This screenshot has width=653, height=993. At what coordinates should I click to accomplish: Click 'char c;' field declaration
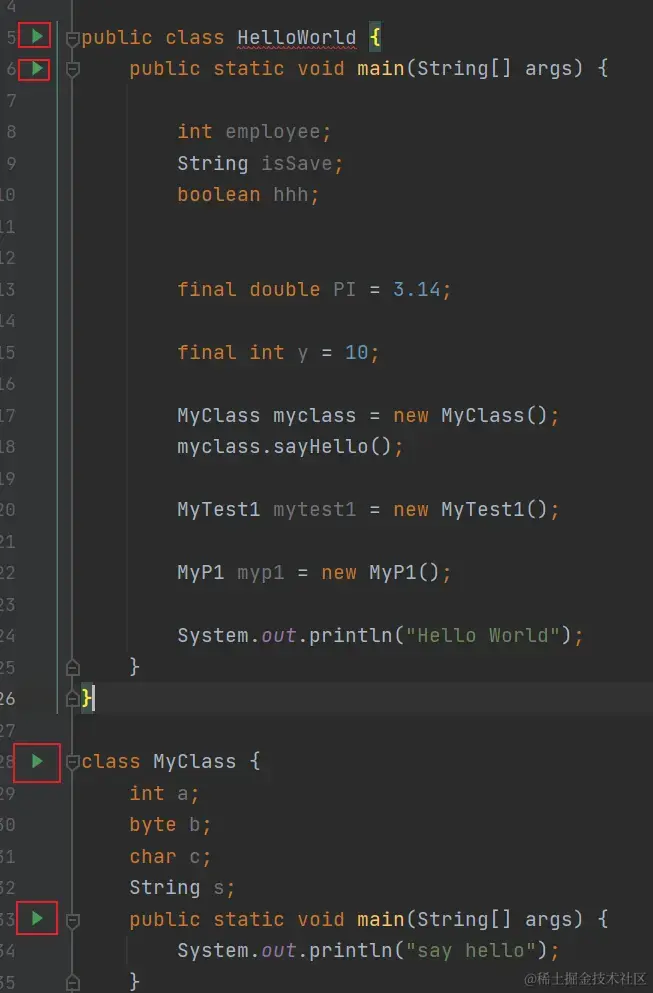coord(170,856)
